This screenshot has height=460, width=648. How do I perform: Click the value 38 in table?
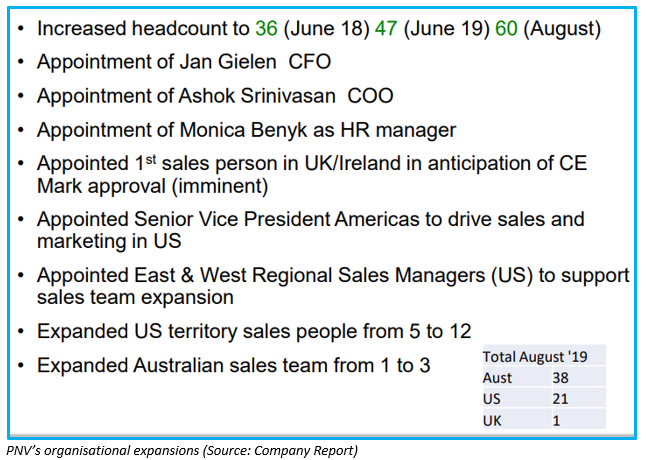click(561, 378)
